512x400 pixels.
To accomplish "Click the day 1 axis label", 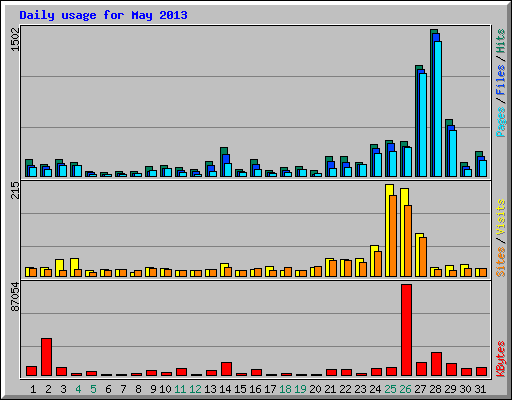I will [x=33, y=389].
